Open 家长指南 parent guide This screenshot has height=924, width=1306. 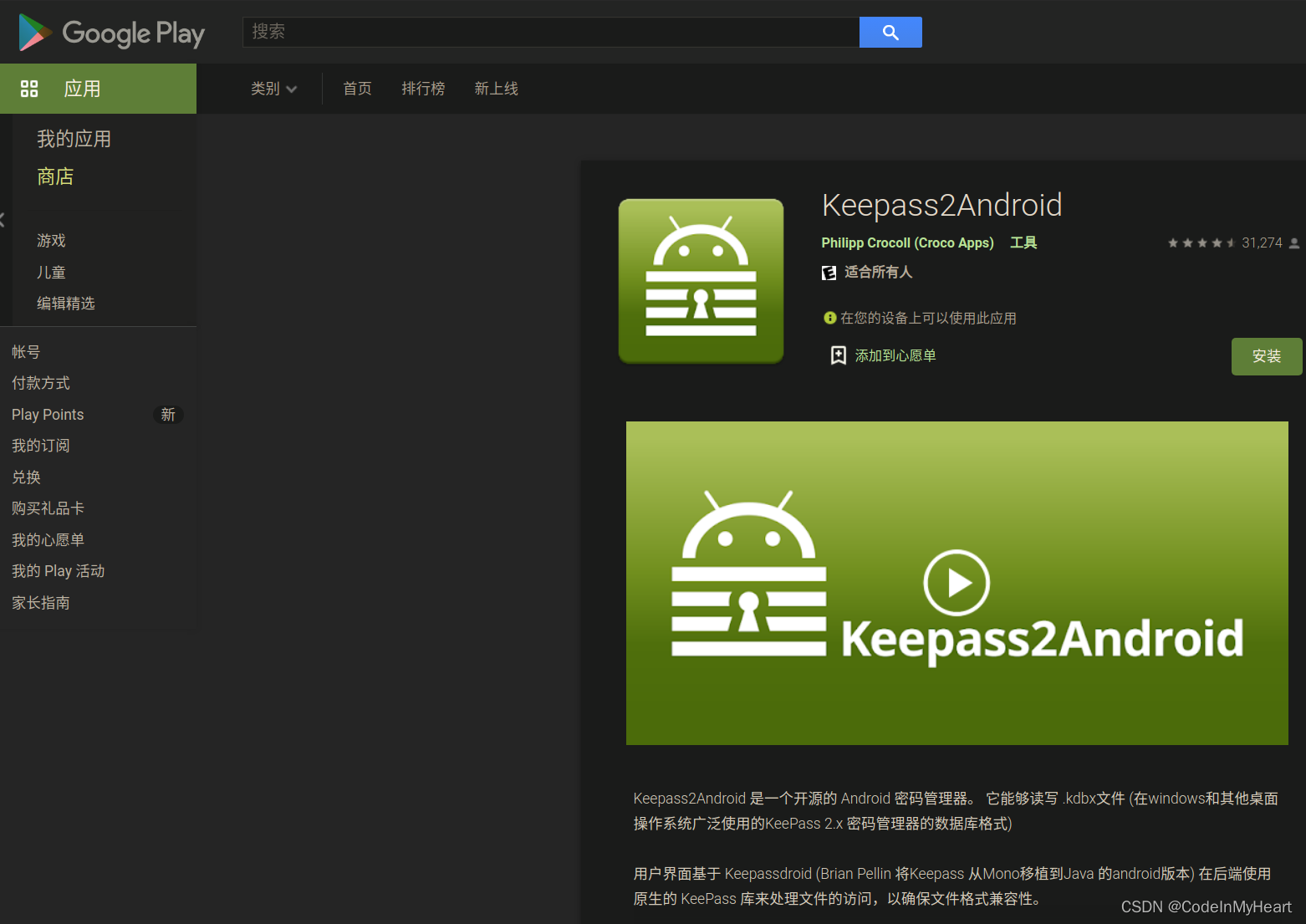pos(41,603)
